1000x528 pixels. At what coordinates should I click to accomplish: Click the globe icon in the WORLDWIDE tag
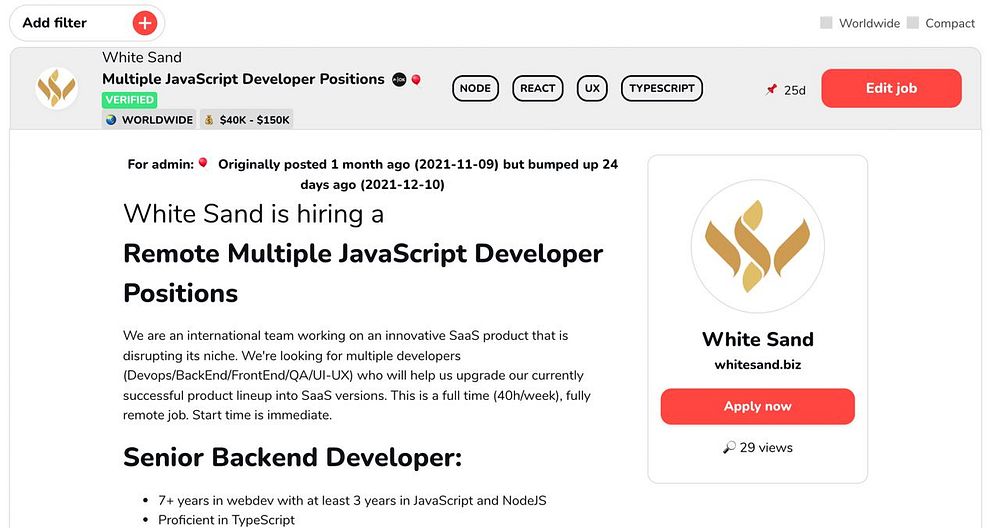tap(111, 119)
